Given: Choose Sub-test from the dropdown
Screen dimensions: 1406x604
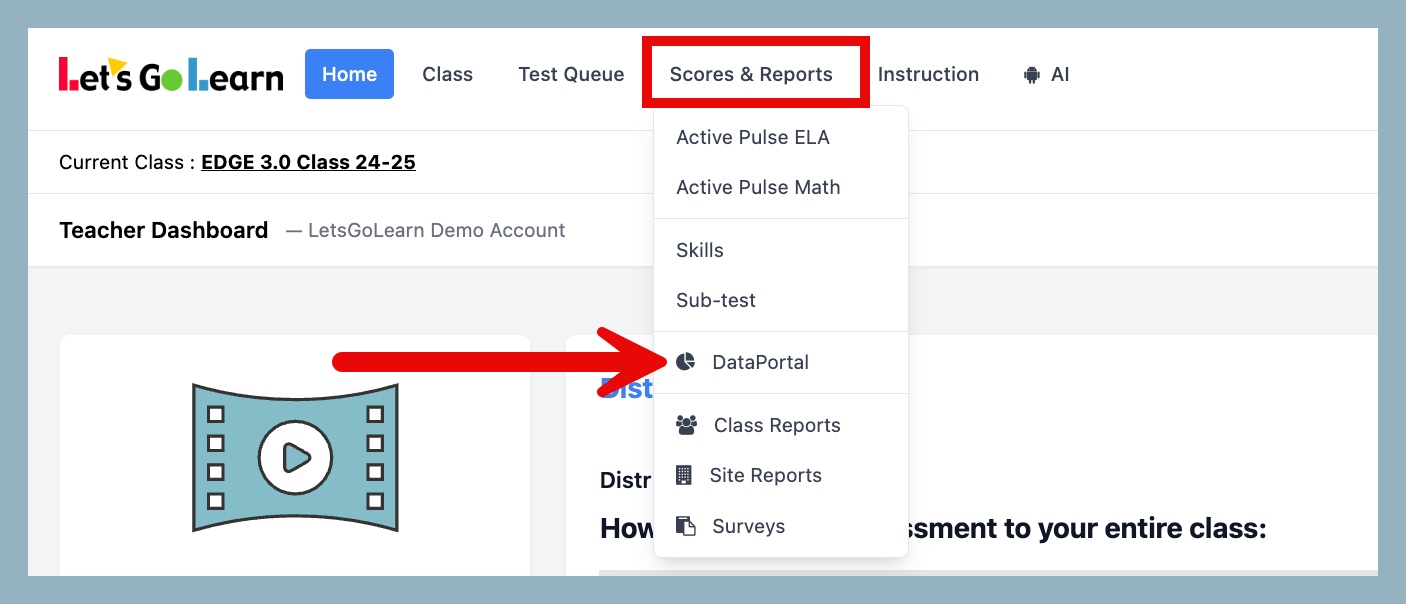Looking at the screenshot, I should [x=716, y=300].
